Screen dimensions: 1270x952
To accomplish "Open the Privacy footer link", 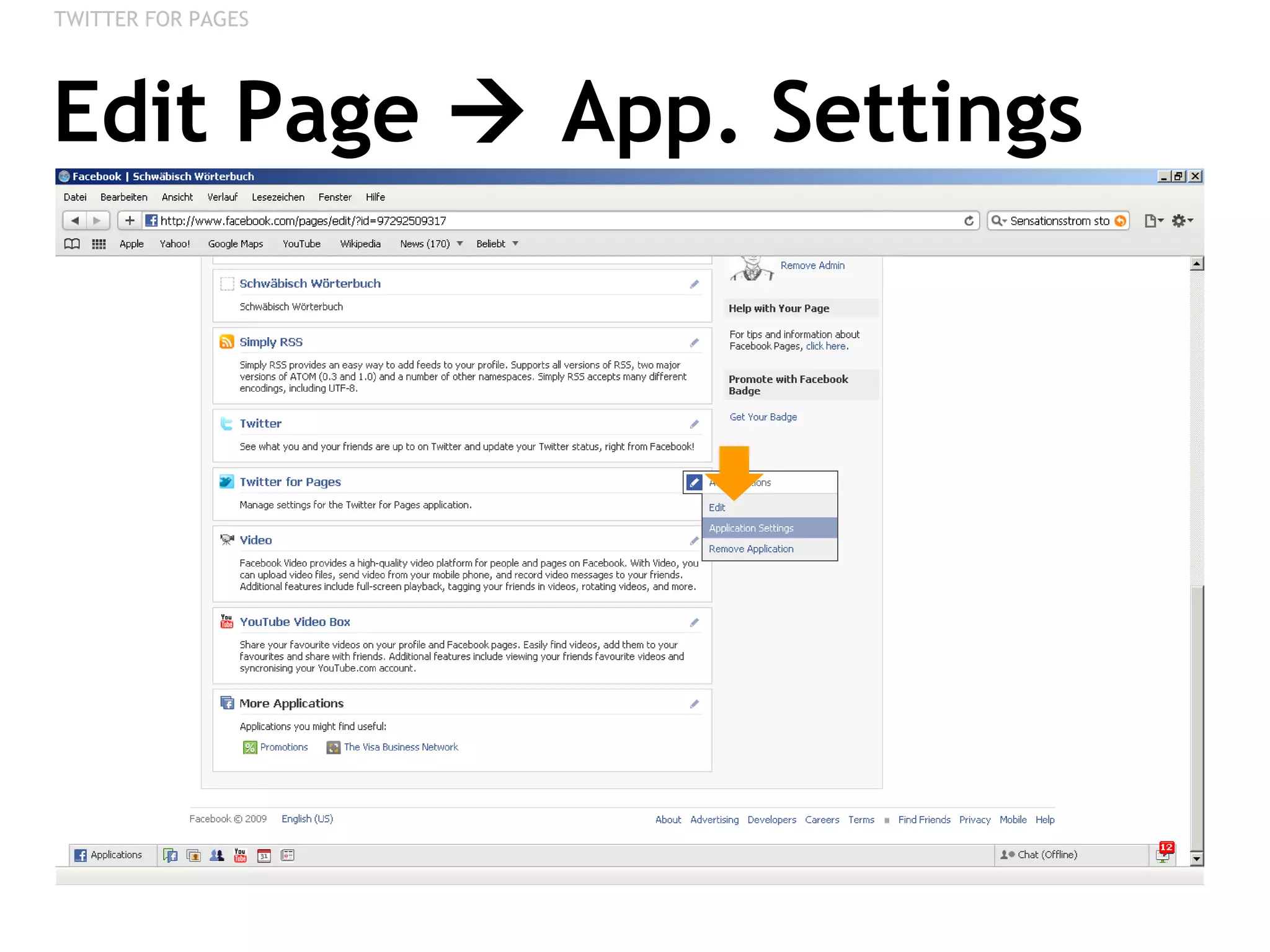I will (x=975, y=820).
